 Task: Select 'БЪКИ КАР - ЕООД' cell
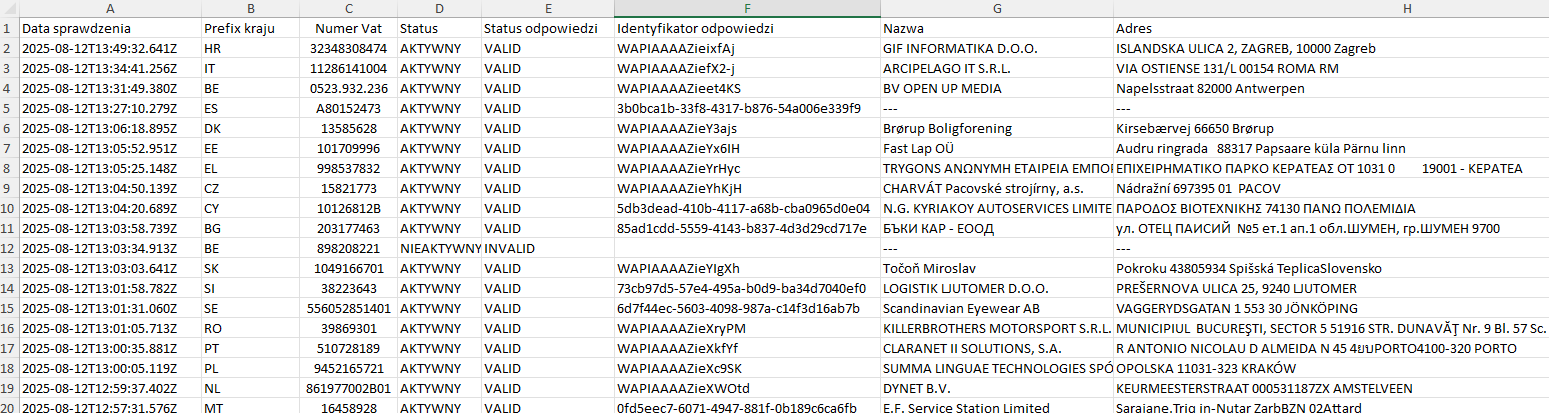pos(996,228)
